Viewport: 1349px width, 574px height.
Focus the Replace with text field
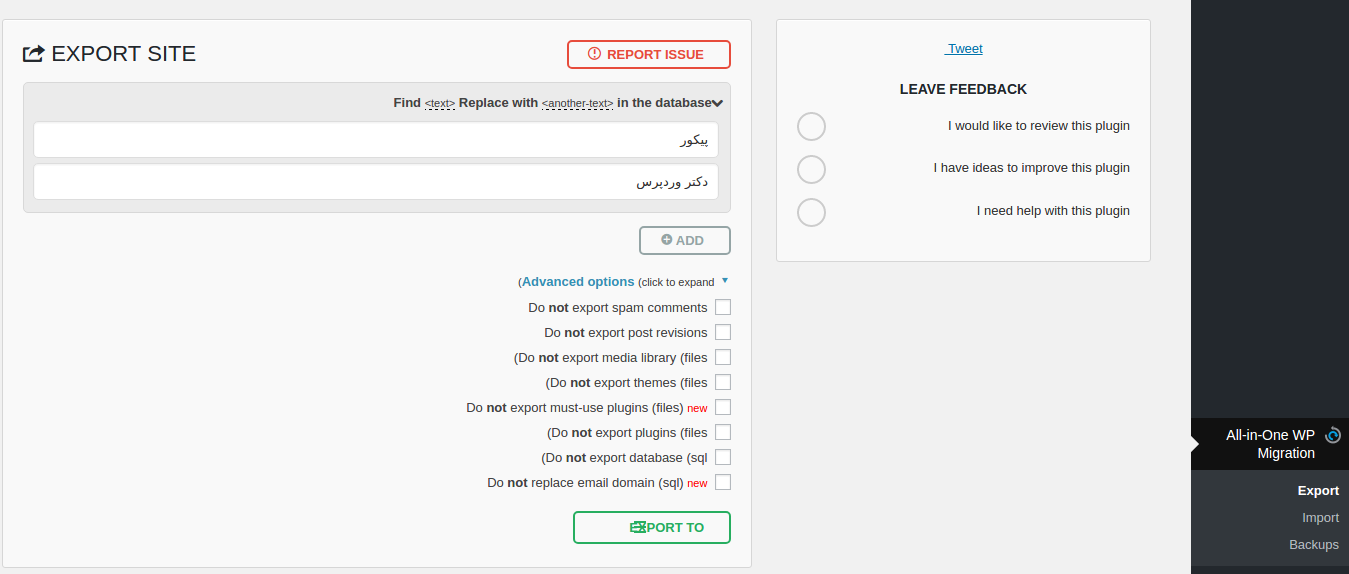376,182
